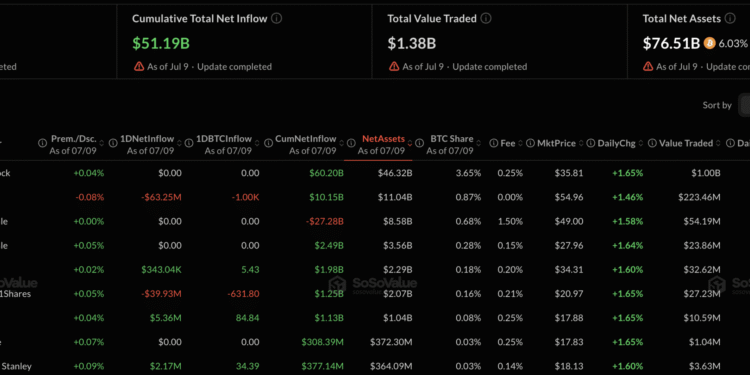Open info icon before DailyChg header
750x375 pixels.
tap(590, 143)
